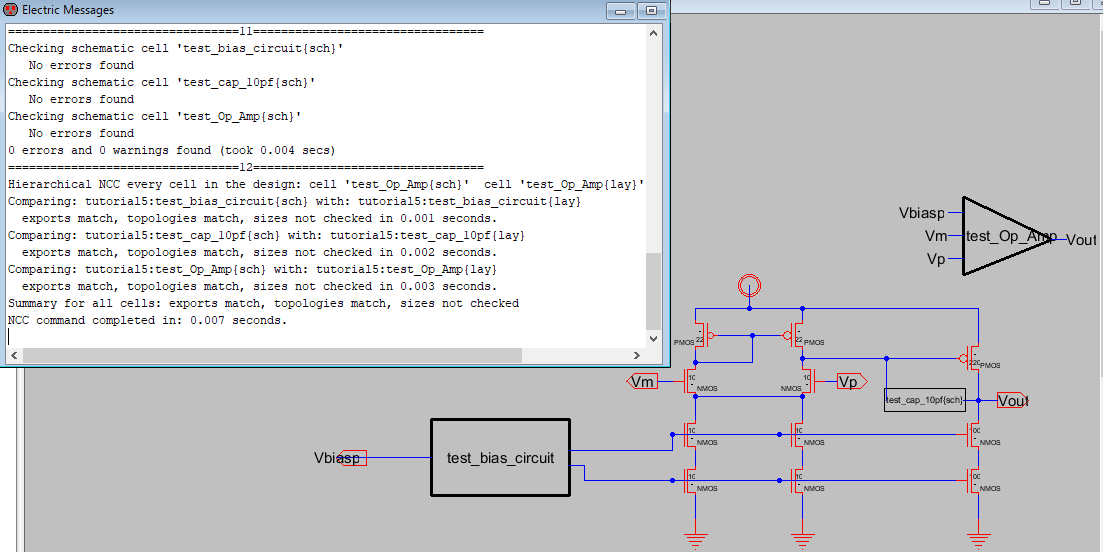
Task: Select the rightmost ground symbol
Action: click(979, 538)
